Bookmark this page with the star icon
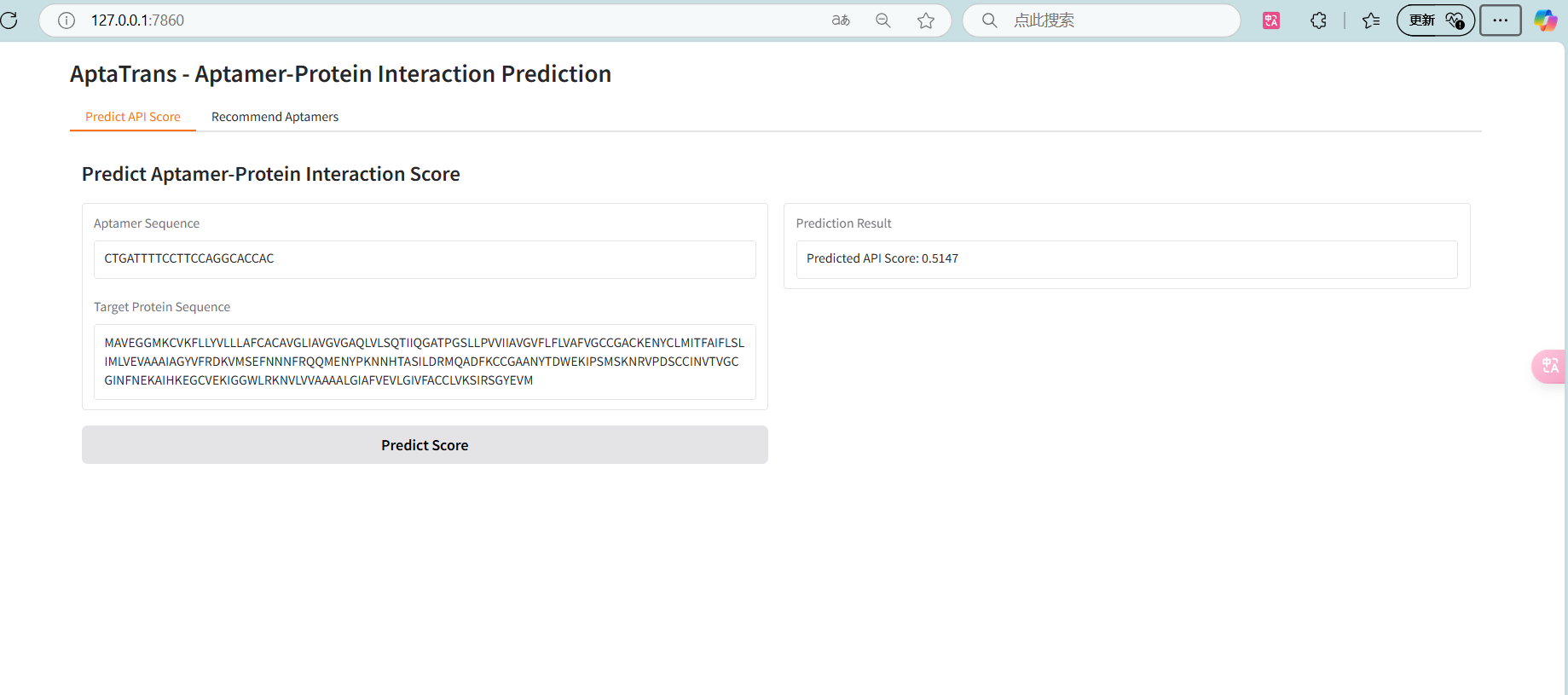 click(x=926, y=20)
